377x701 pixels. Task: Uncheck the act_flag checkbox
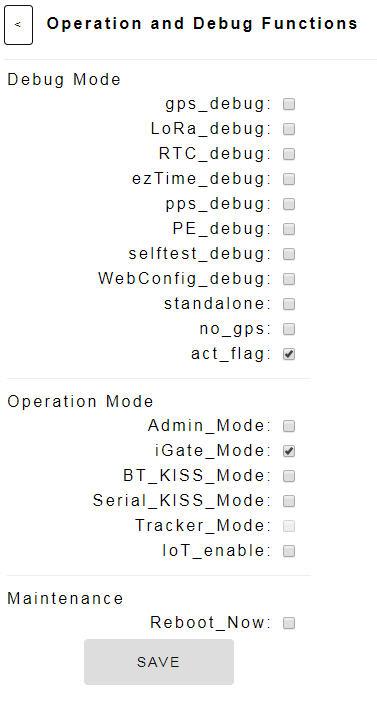click(x=289, y=355)
